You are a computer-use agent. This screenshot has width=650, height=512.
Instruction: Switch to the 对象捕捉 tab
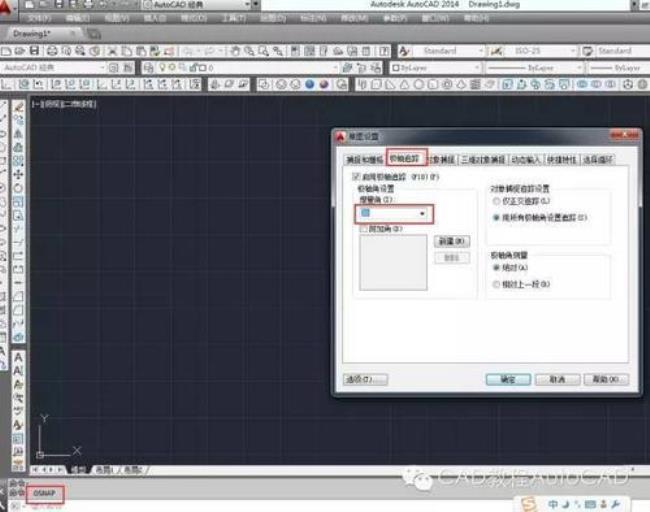tap(442, 160)
